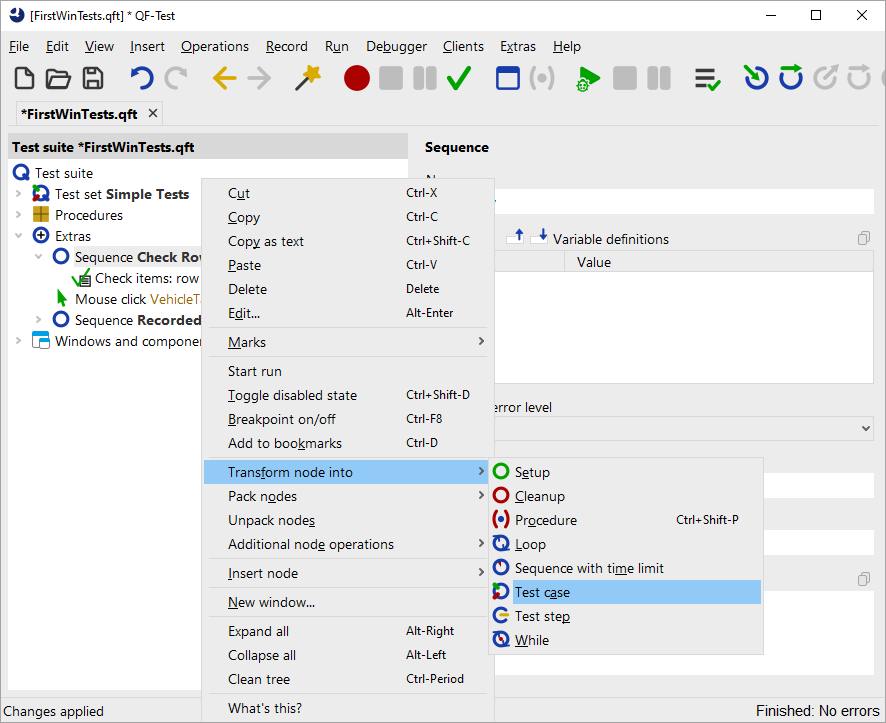The image size is (886, 723).
Task: Choose Test case from transform submenu
Action: (x=542, y=592)
